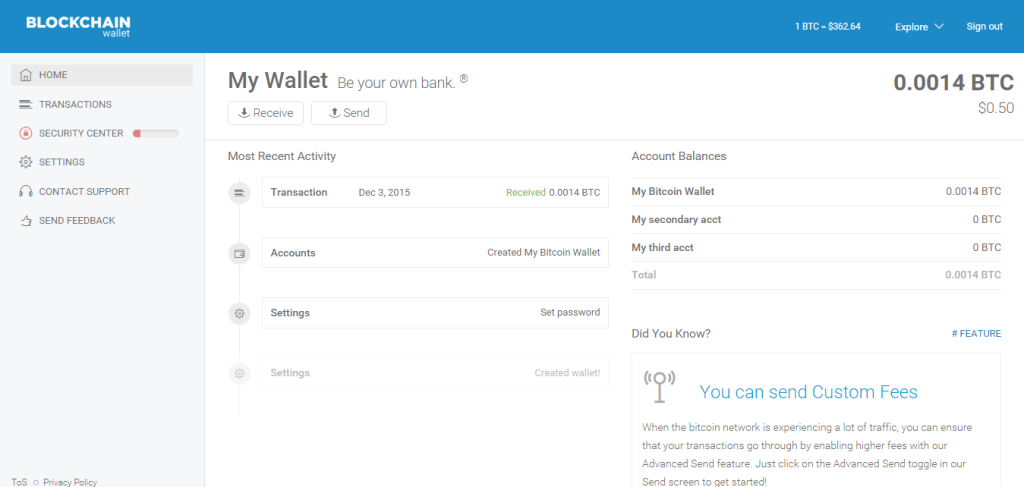Expand the Explore dropdown
This screenshot has height=487, width=1024.
[920, 27]
